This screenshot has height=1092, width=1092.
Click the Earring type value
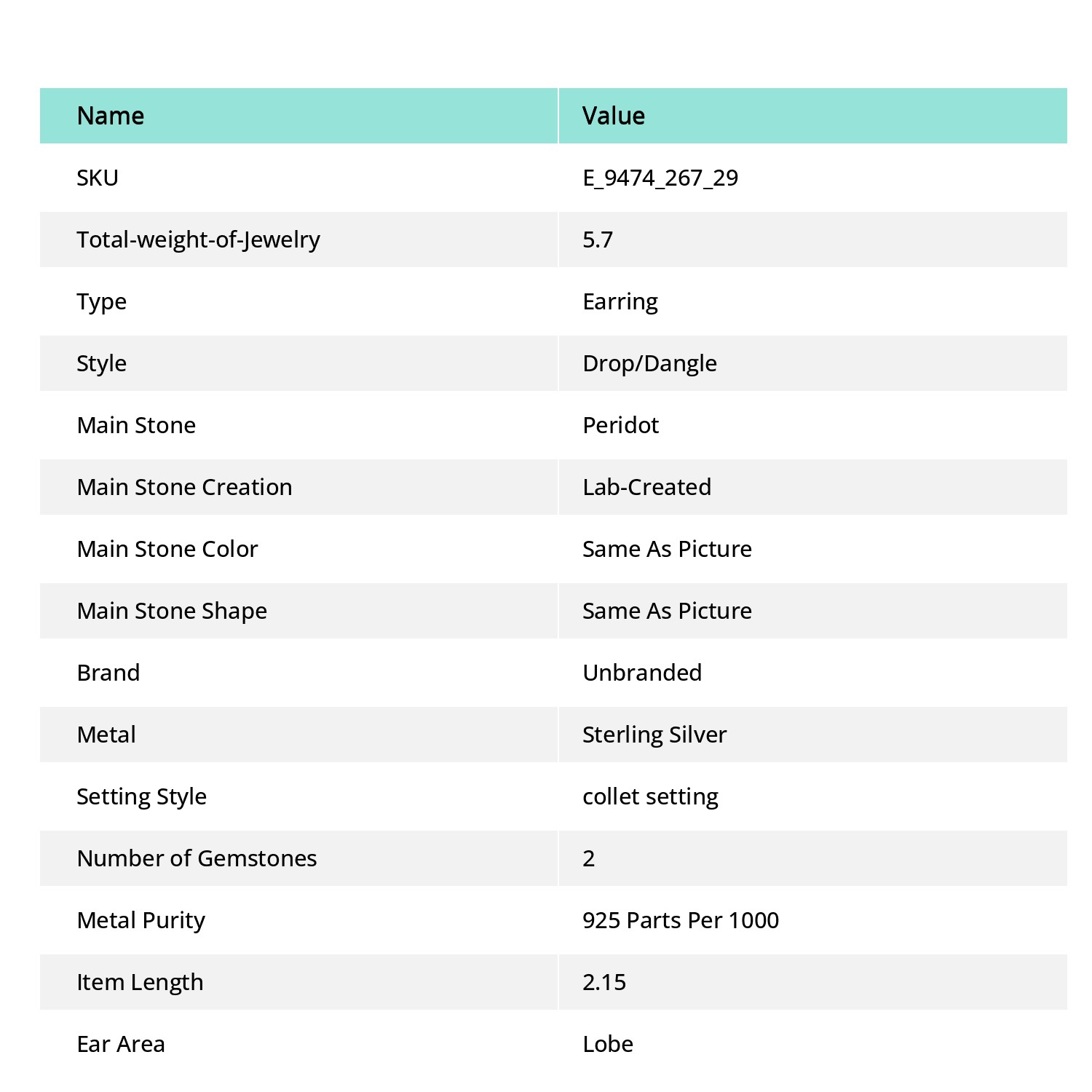[620, 301]
